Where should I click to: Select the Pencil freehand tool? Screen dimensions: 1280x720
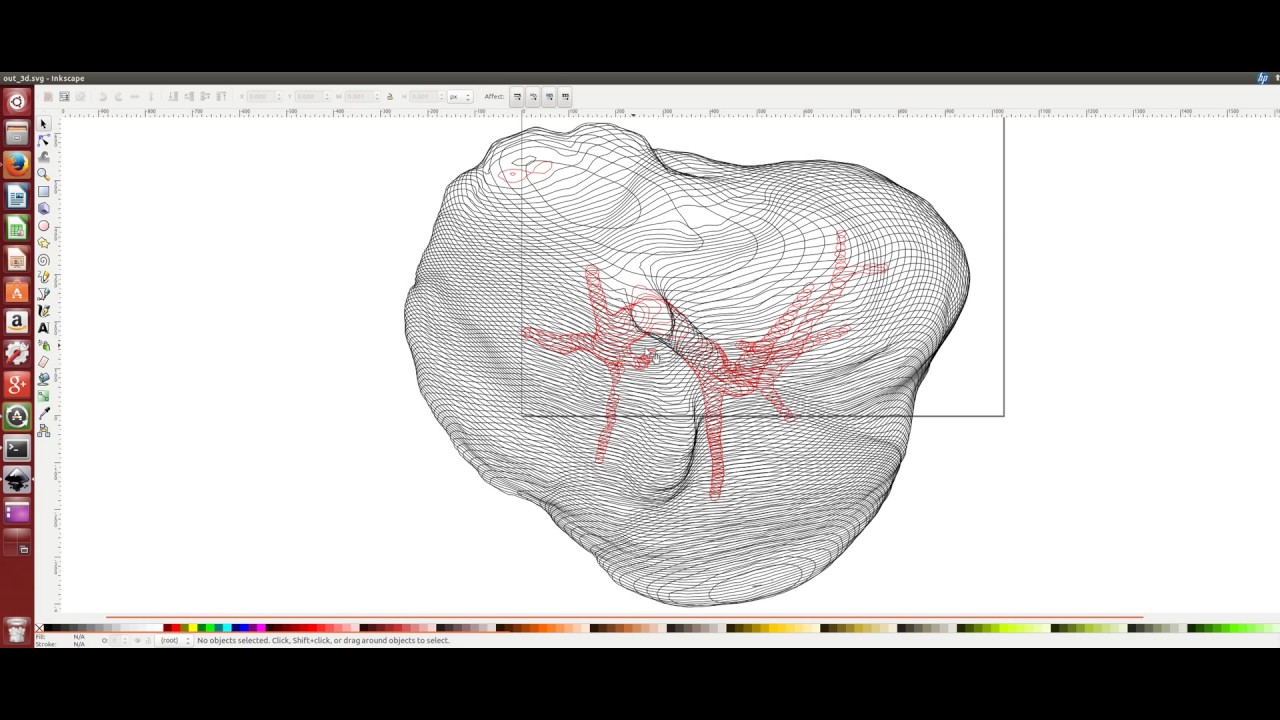tap(43, 277)
